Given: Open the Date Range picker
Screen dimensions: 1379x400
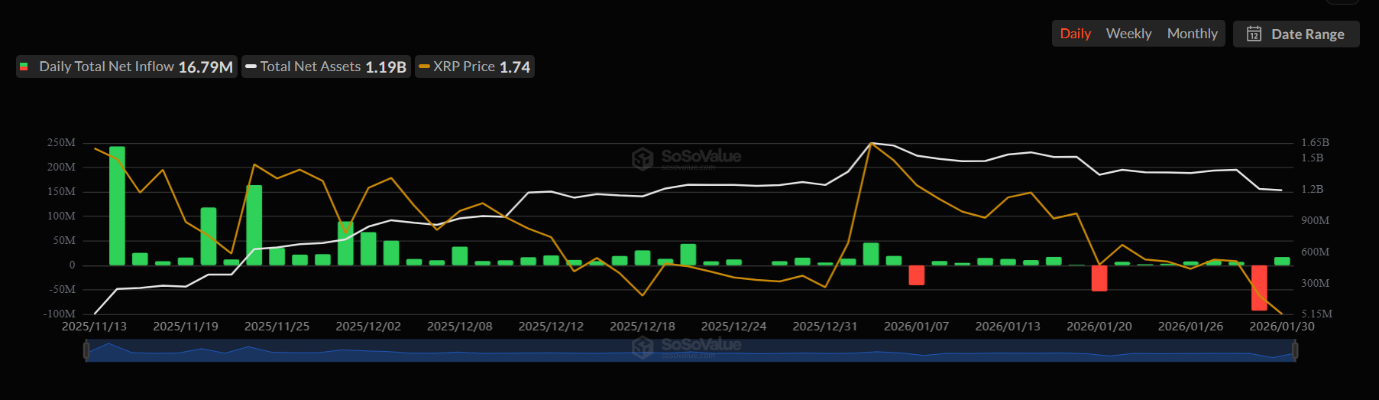Looking at the screenshot, I should click(1296, 33).
